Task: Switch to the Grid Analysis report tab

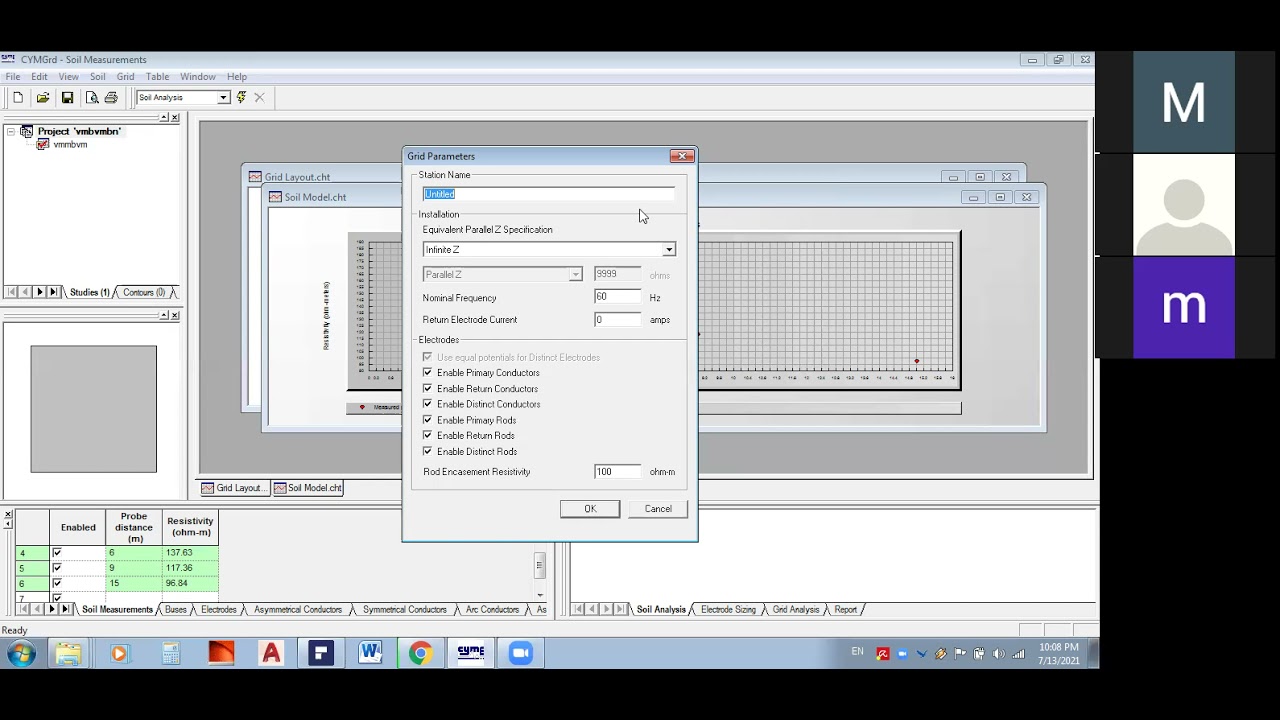Action: (796, 610)
